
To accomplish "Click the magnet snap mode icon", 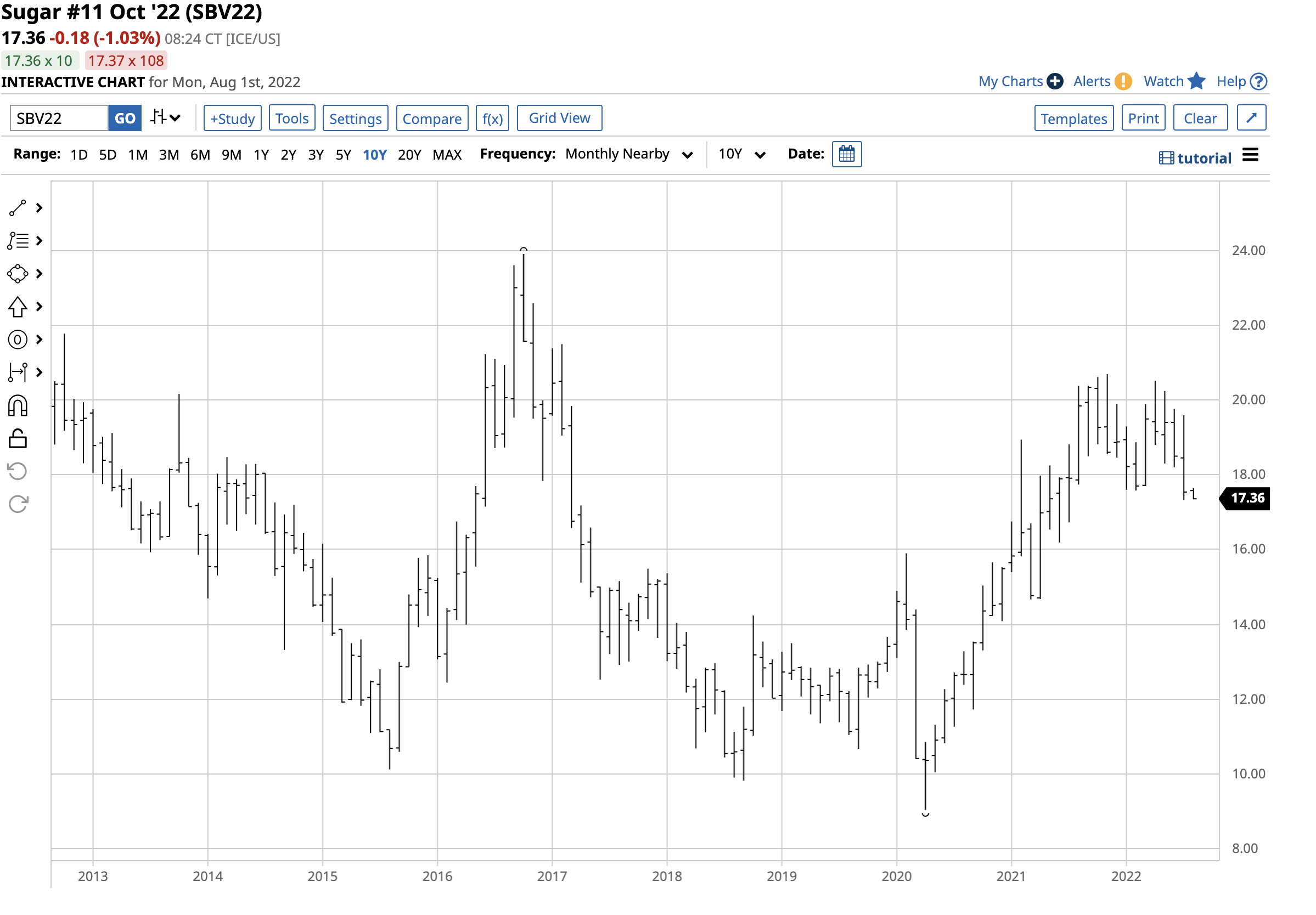I will coord(17,405).
